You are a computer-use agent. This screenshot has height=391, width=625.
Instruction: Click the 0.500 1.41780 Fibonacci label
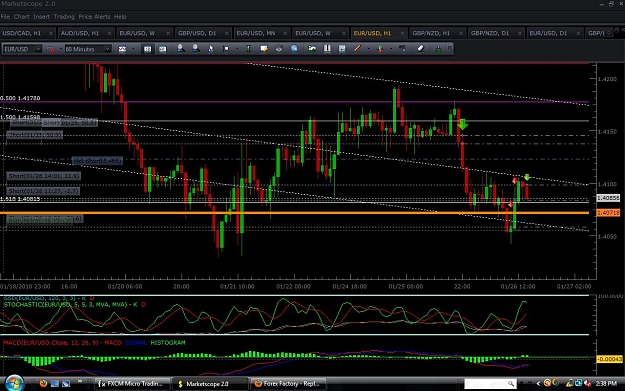click(x=20, y=98)
